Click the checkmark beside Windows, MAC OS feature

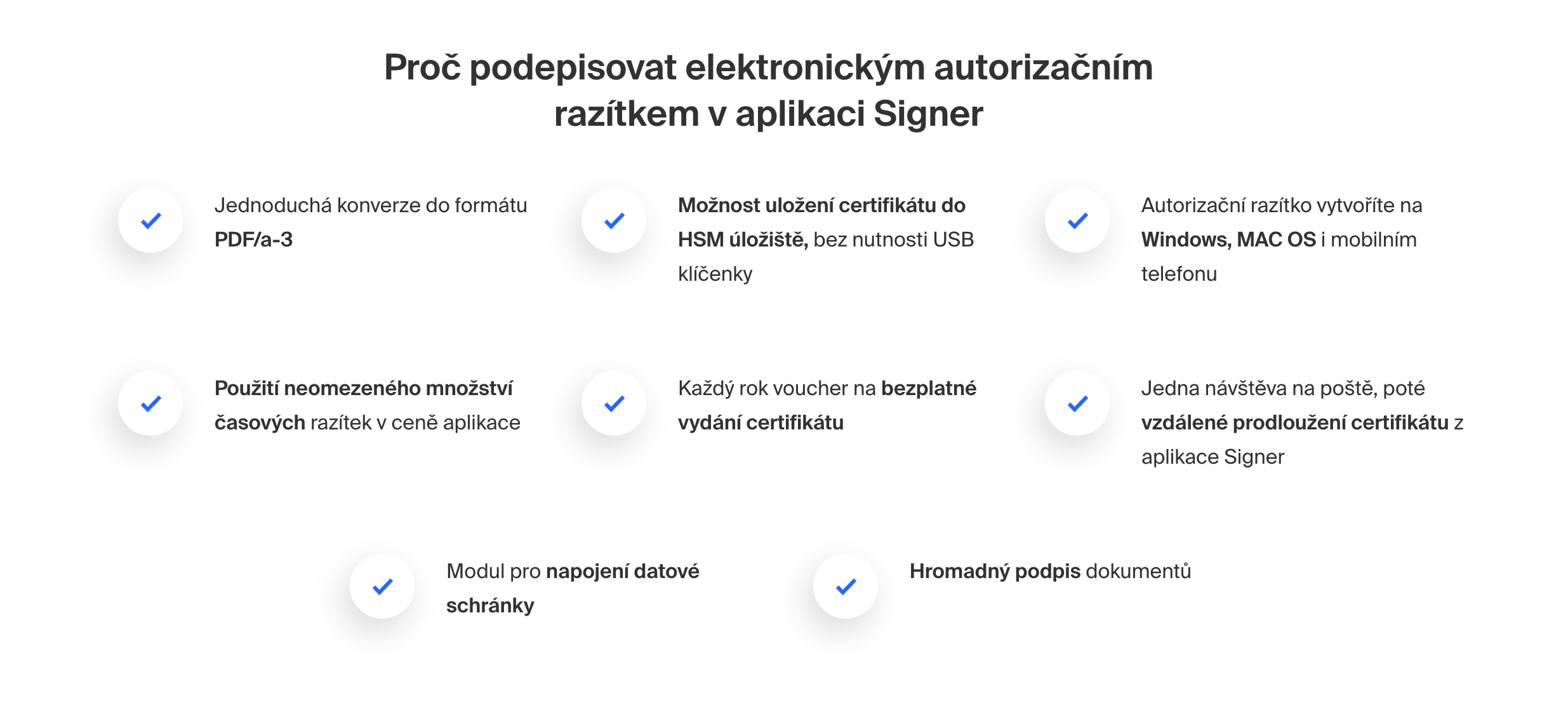[x=1077, y=220]
